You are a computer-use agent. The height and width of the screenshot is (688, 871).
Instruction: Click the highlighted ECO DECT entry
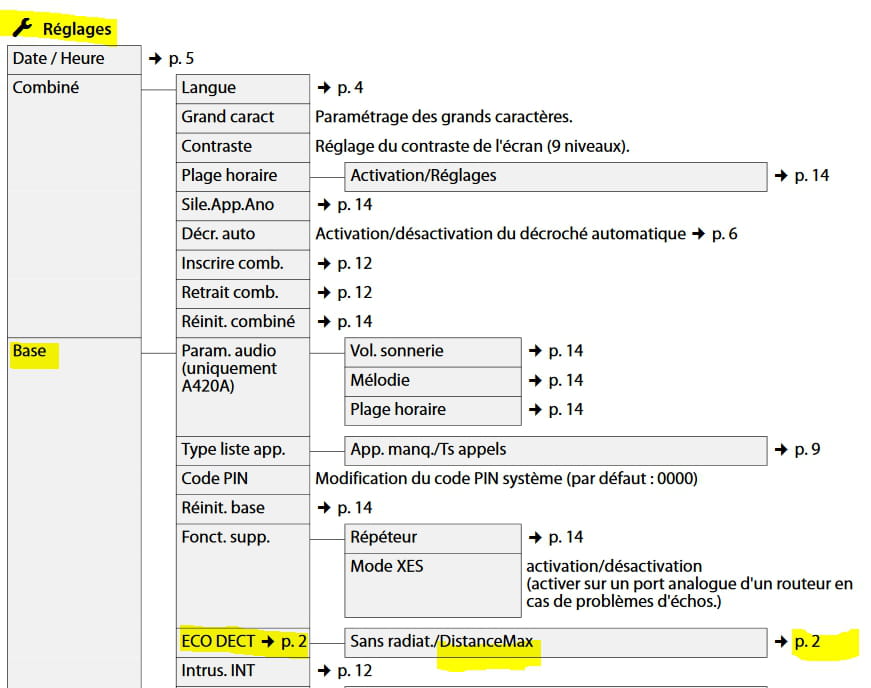click(243, 642)
